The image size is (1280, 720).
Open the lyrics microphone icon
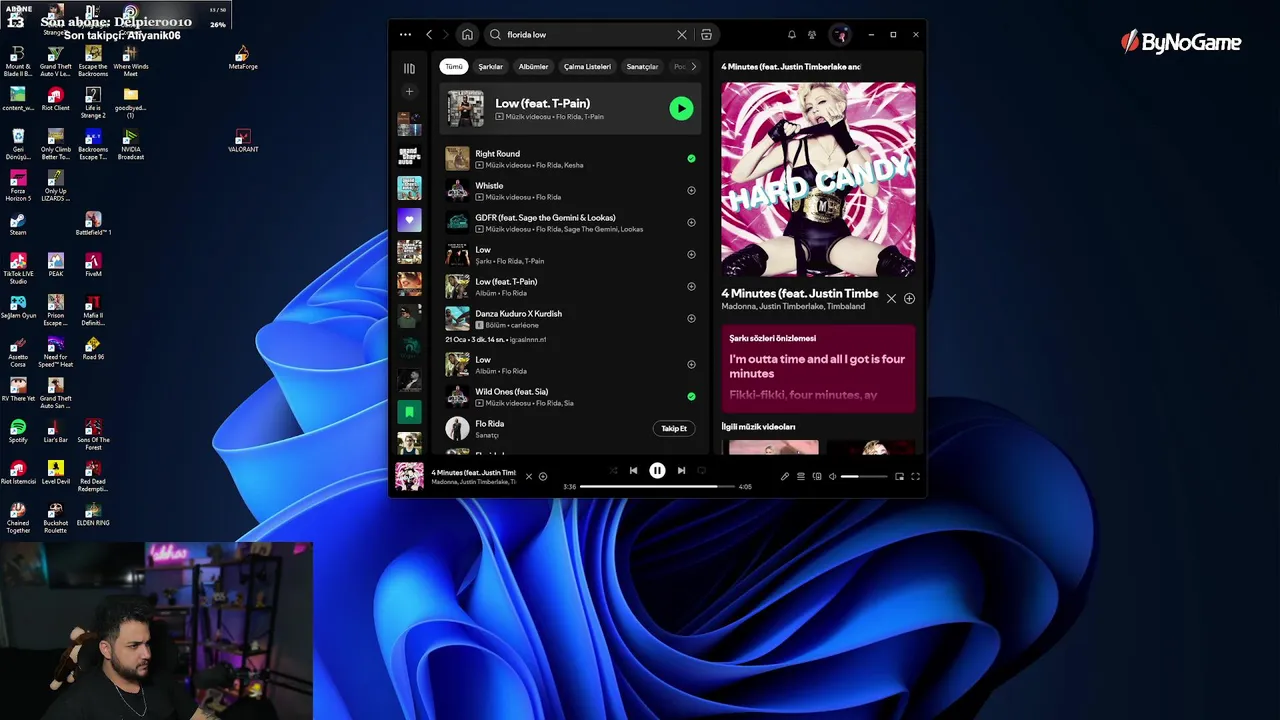[x=785, y=476]
